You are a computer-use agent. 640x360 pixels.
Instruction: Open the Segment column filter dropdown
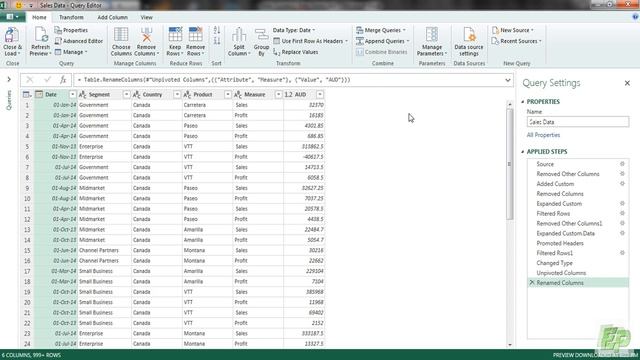coord(126,94)
